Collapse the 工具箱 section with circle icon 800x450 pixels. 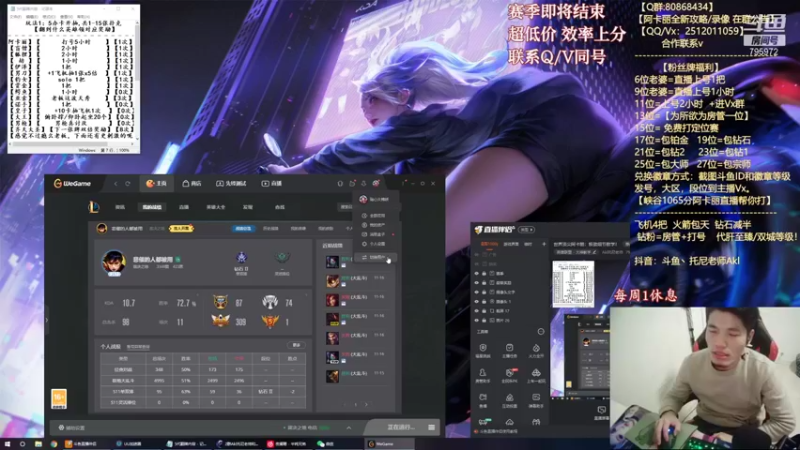[x=541, y=332]
